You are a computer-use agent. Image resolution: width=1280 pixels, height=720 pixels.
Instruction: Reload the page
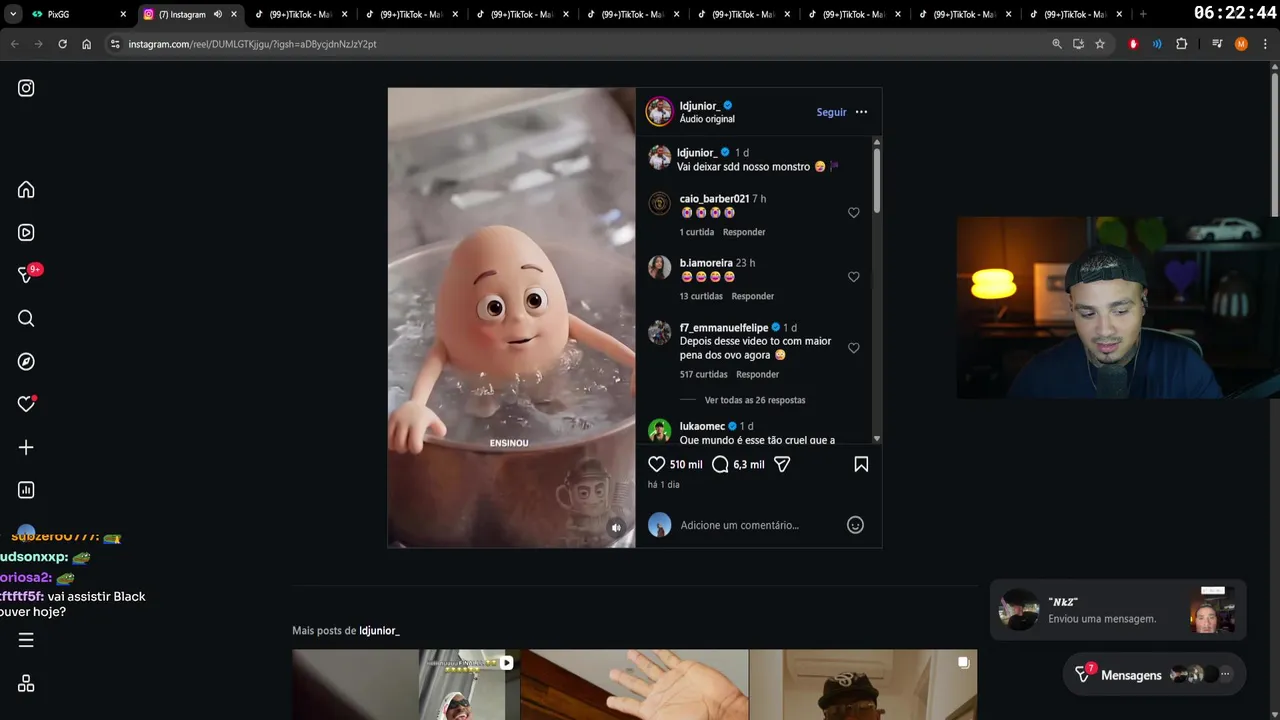click(x=63, y=44)
